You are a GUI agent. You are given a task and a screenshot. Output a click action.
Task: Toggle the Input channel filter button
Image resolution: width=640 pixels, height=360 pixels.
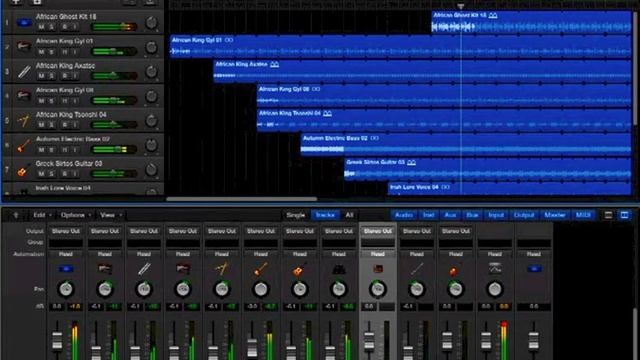[496, 215]
